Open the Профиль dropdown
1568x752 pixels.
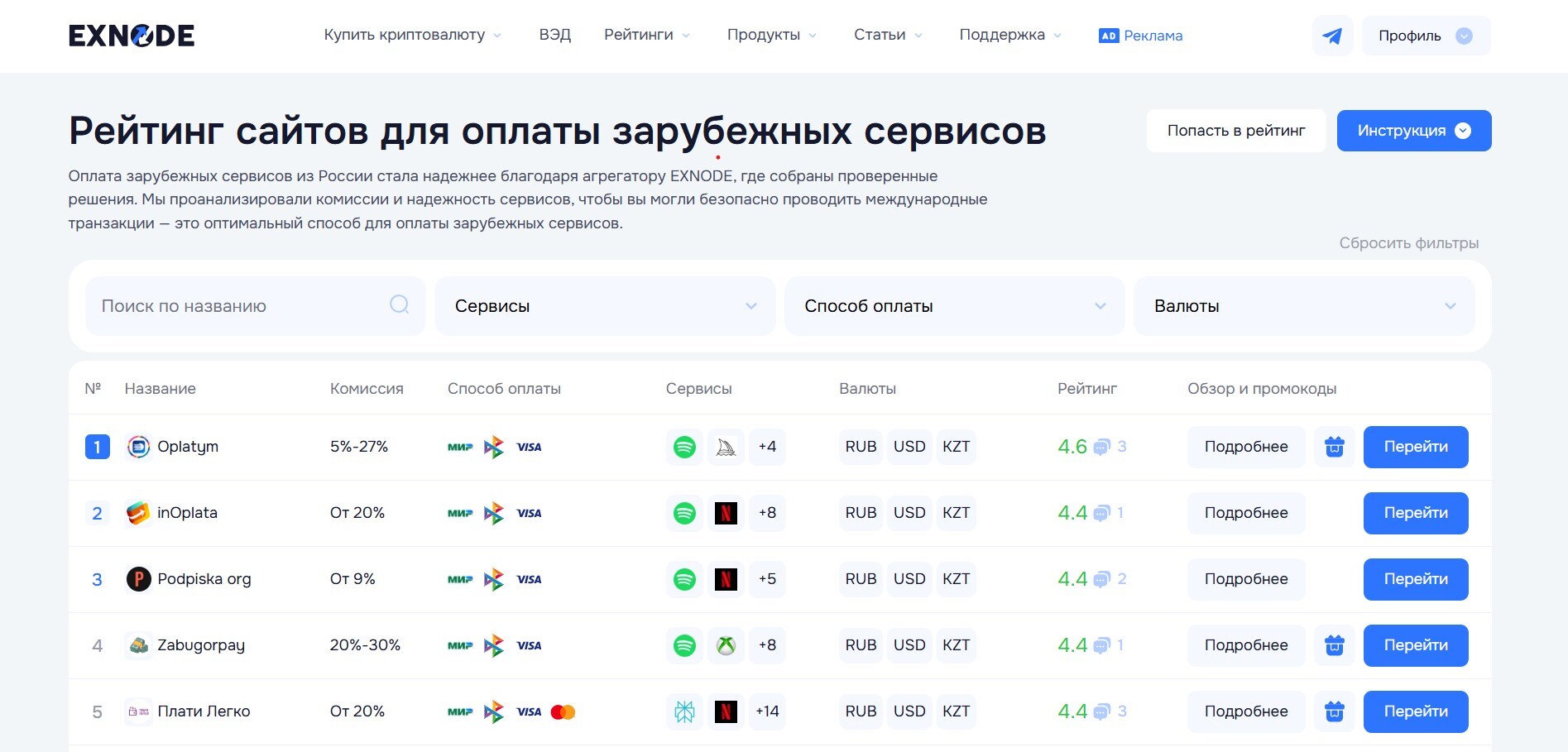pos(1425,36)
